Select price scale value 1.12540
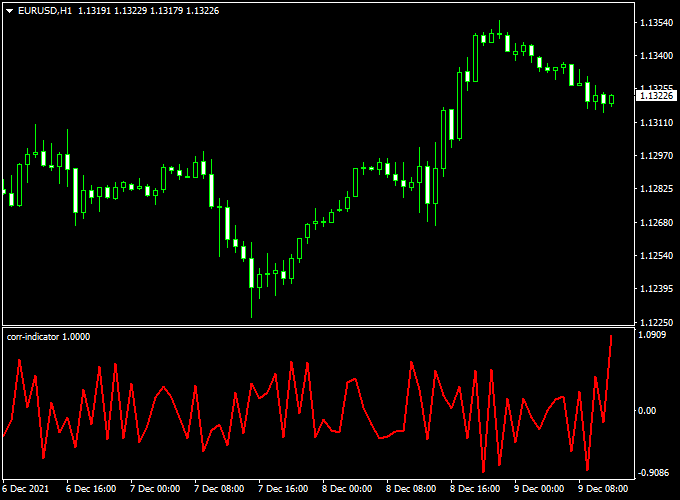 tap(657, 255)
